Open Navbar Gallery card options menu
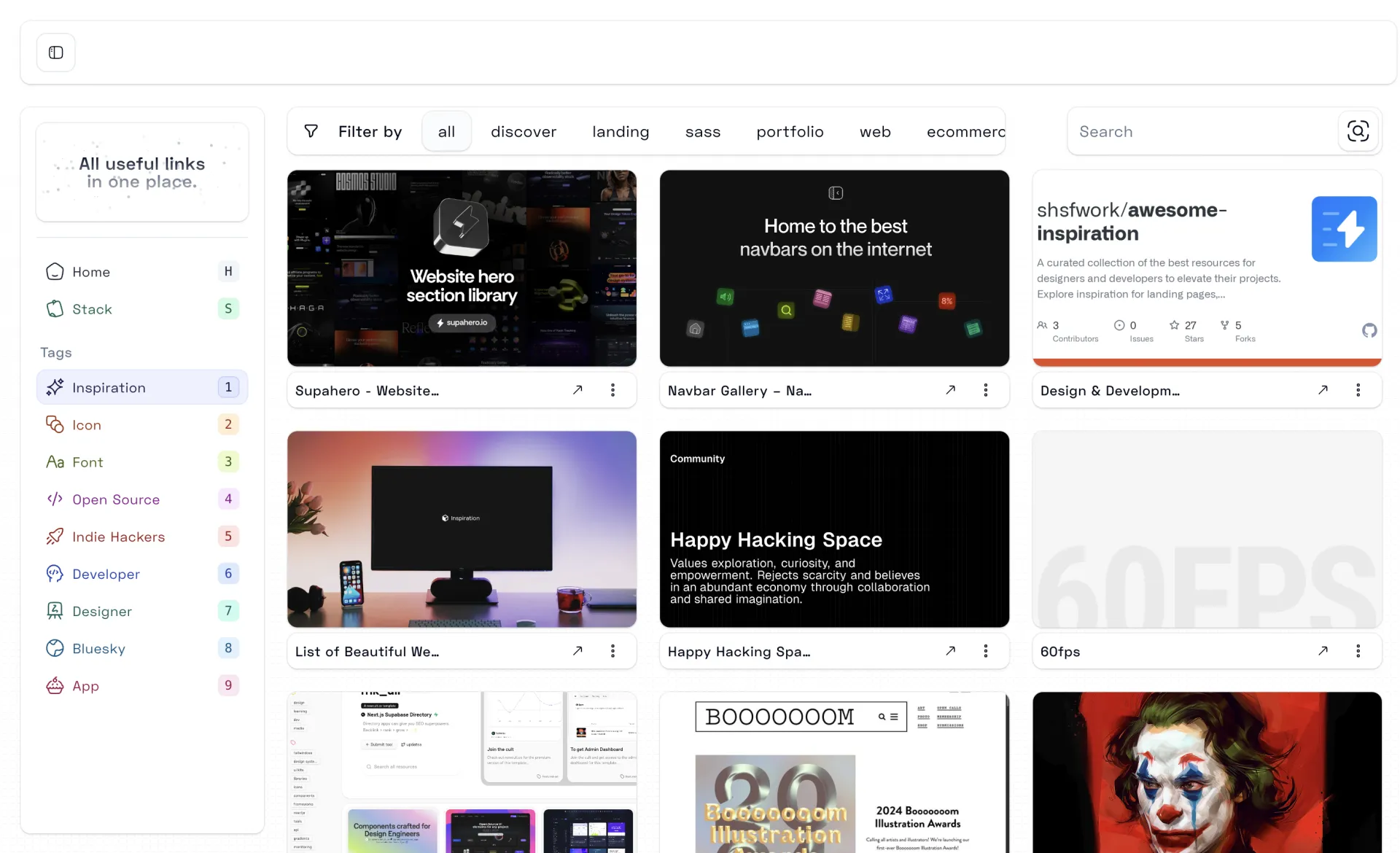1400x853 pixels. (x=985, y=390)
